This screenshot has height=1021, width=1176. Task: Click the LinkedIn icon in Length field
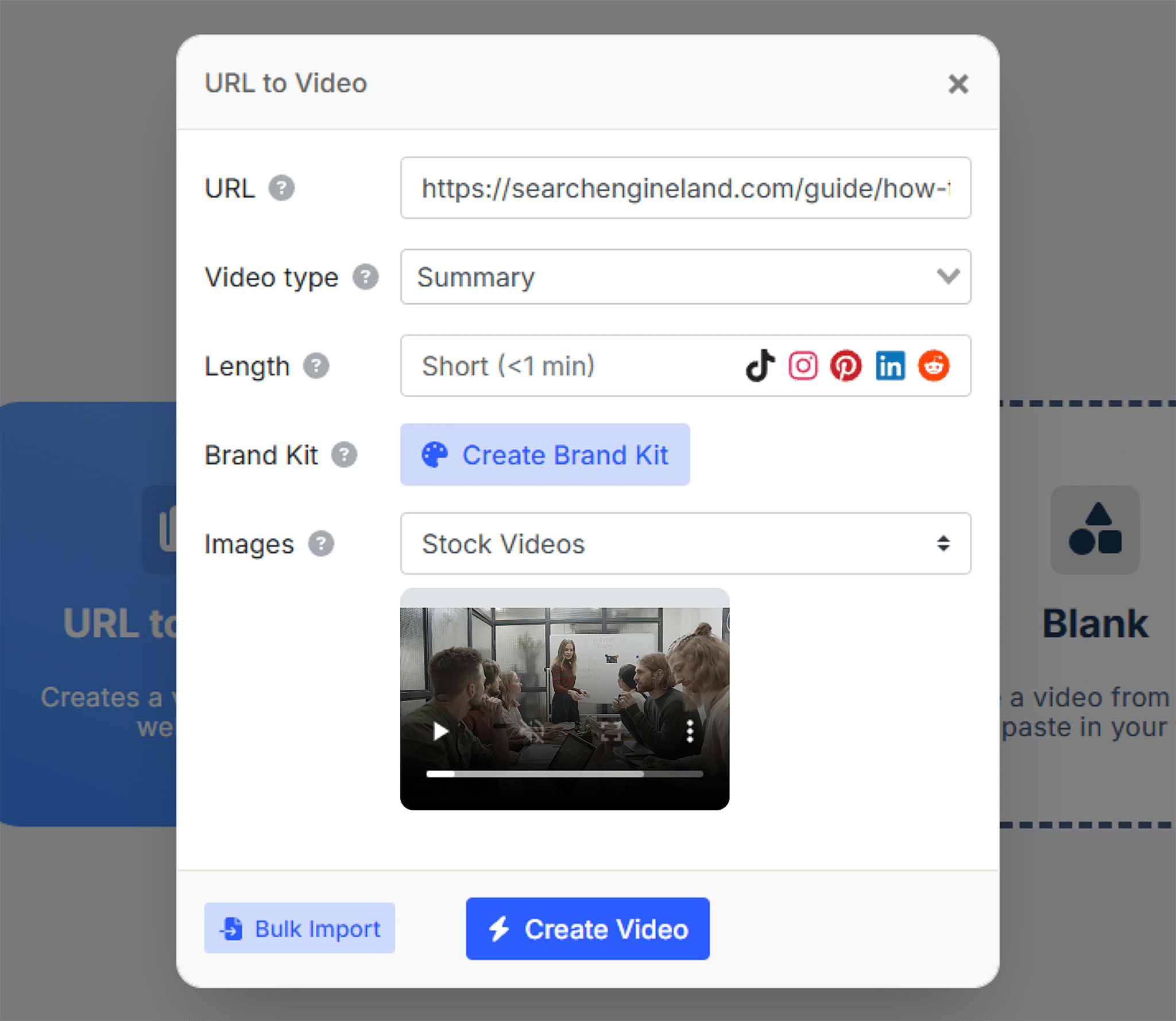click(890, 365)
